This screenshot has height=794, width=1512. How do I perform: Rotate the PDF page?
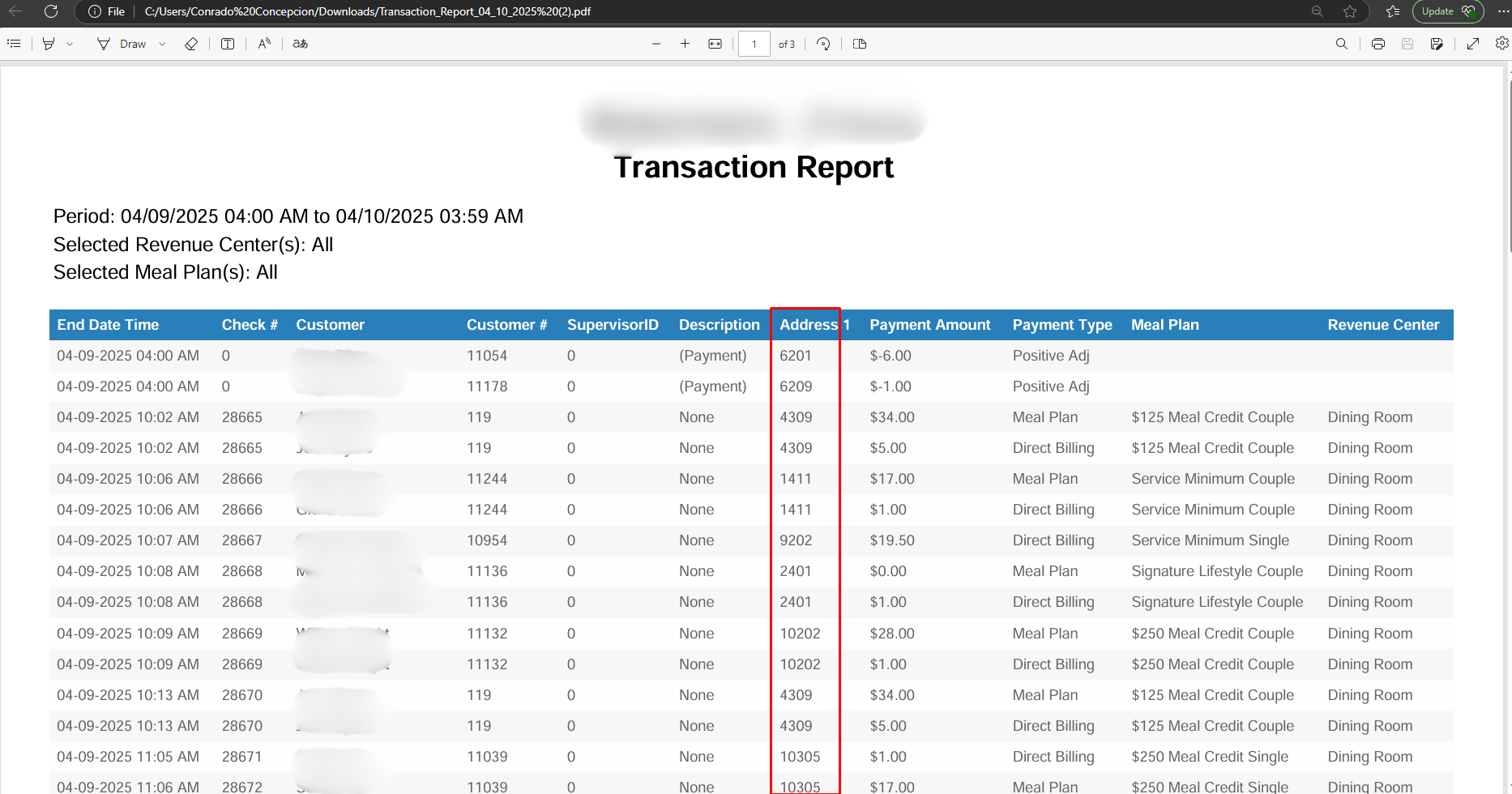pos(823,44)
